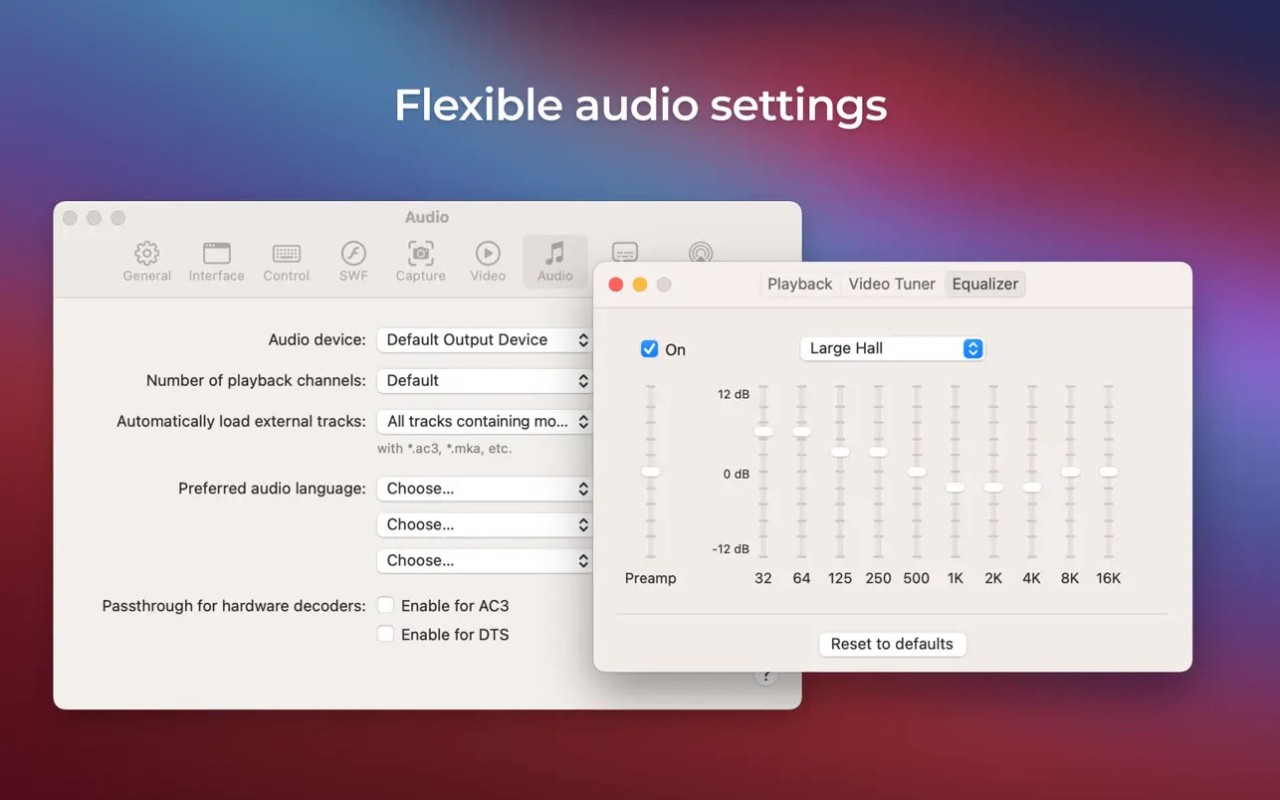Open the Interface preferences pane
This screenshot has height=800, width=1280.
click(x=216, y=261)
